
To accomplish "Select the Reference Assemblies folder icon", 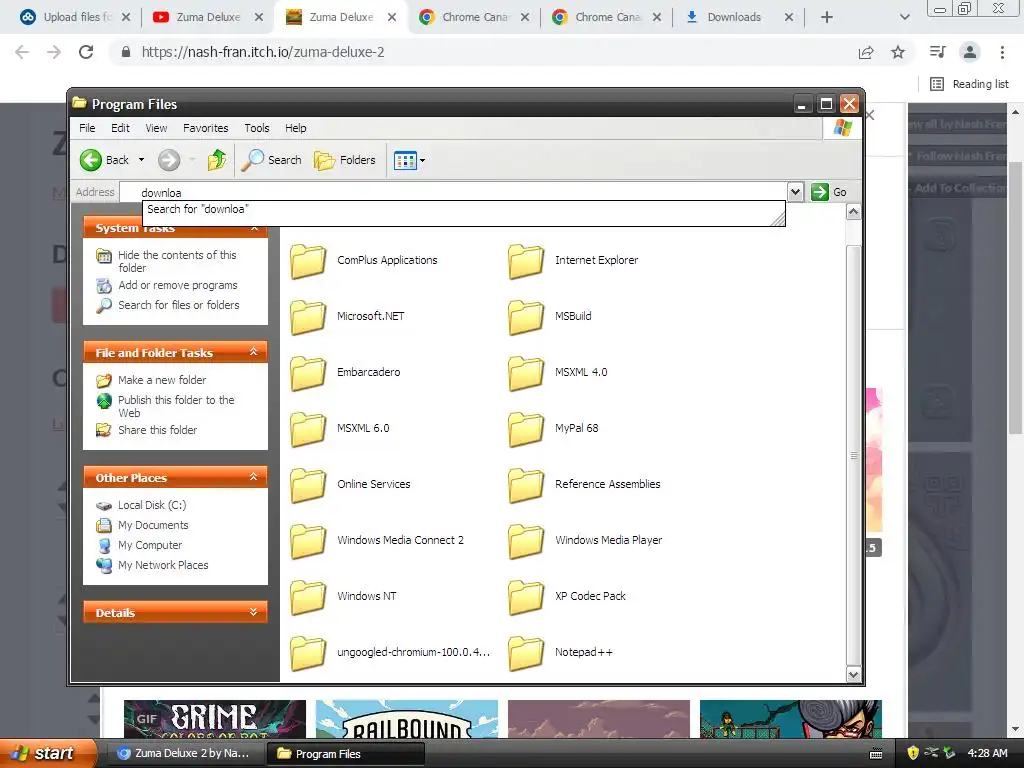I will click(x=526, y=485).
